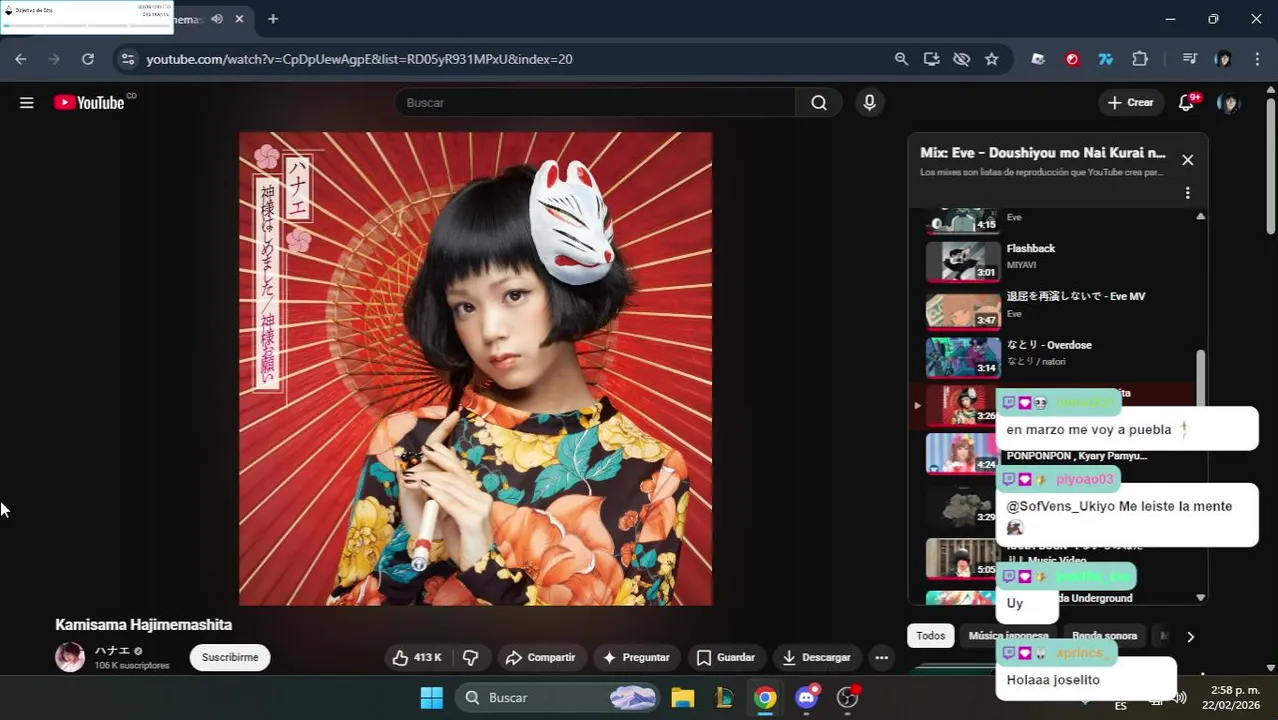This screenshot has height=720, width=1278.
Task: Open the YouTube hamburger guide menu
Action: 27,102
